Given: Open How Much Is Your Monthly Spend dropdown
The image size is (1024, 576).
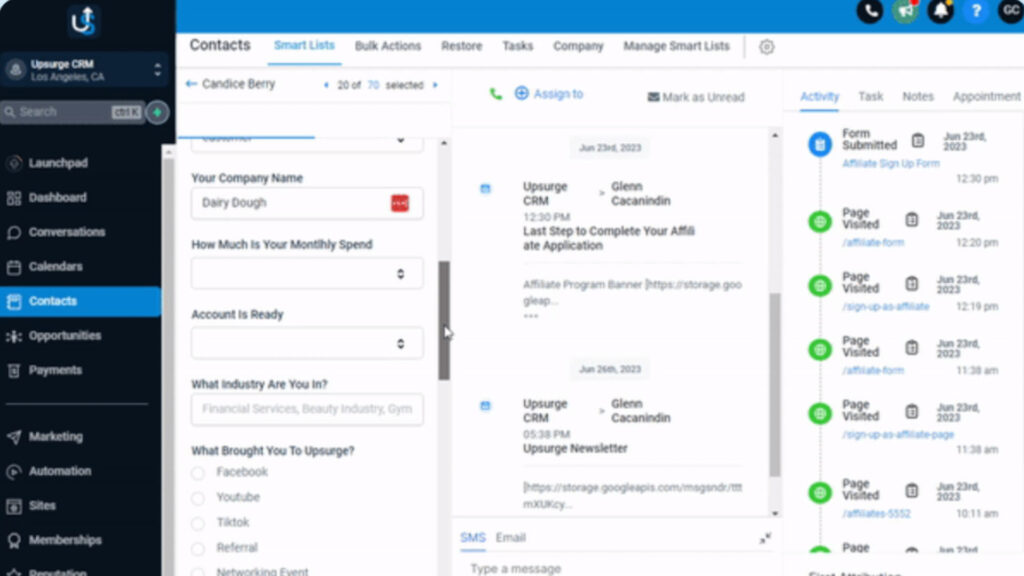Looking at the screenshot, I should point(307,274).
